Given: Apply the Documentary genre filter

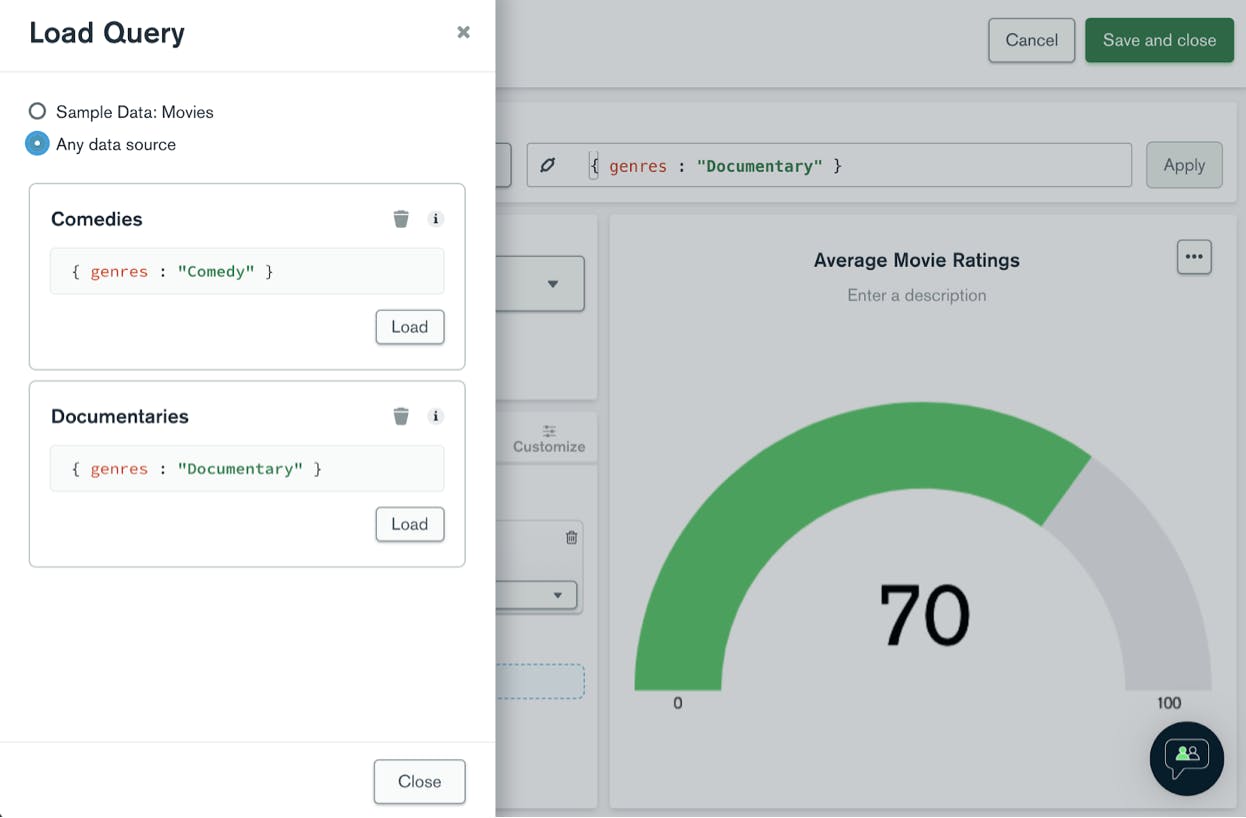Looking at the screenshot, I should (x=1184, y=165).
